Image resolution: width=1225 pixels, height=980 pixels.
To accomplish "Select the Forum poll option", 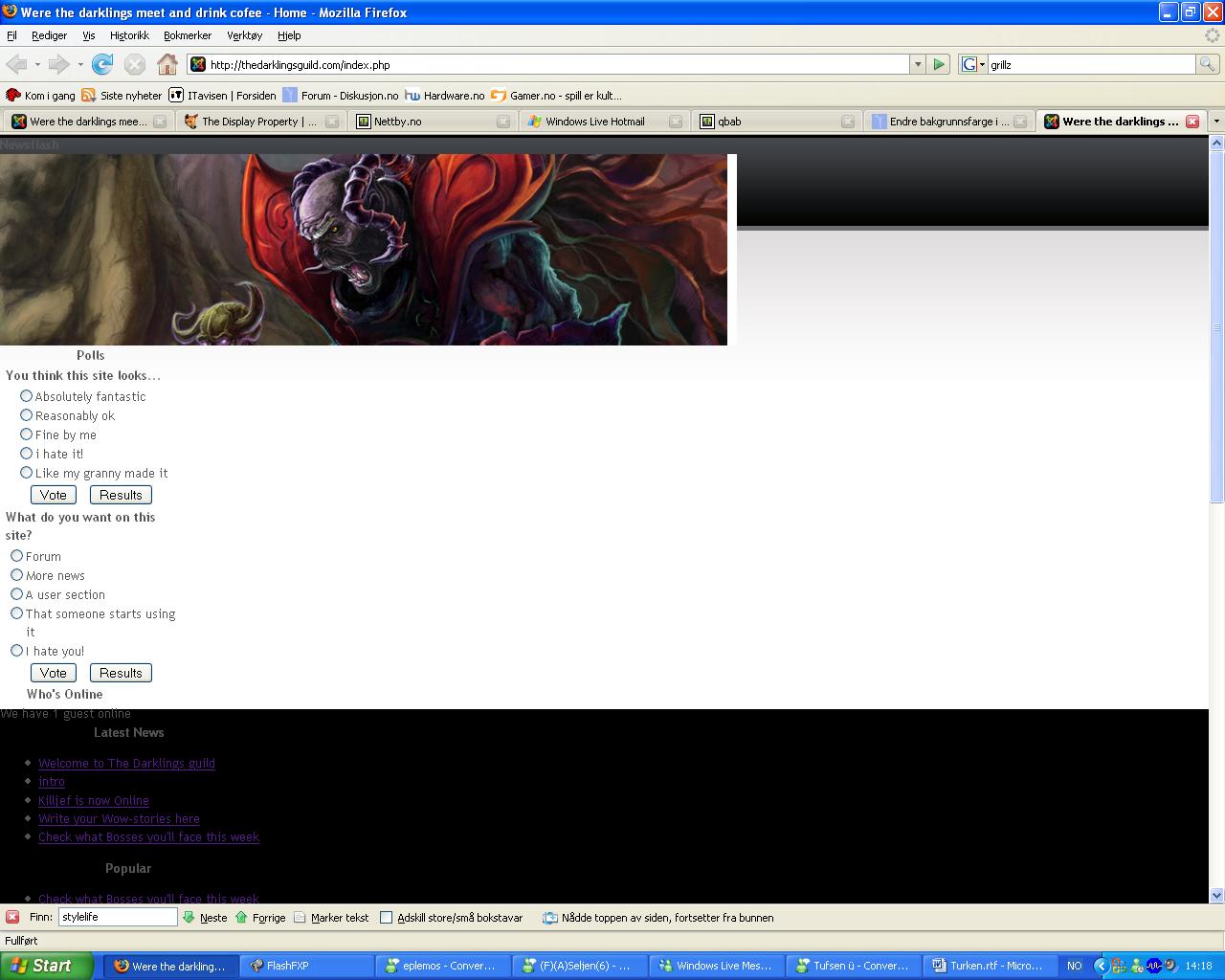I will [x=17, y=556].
